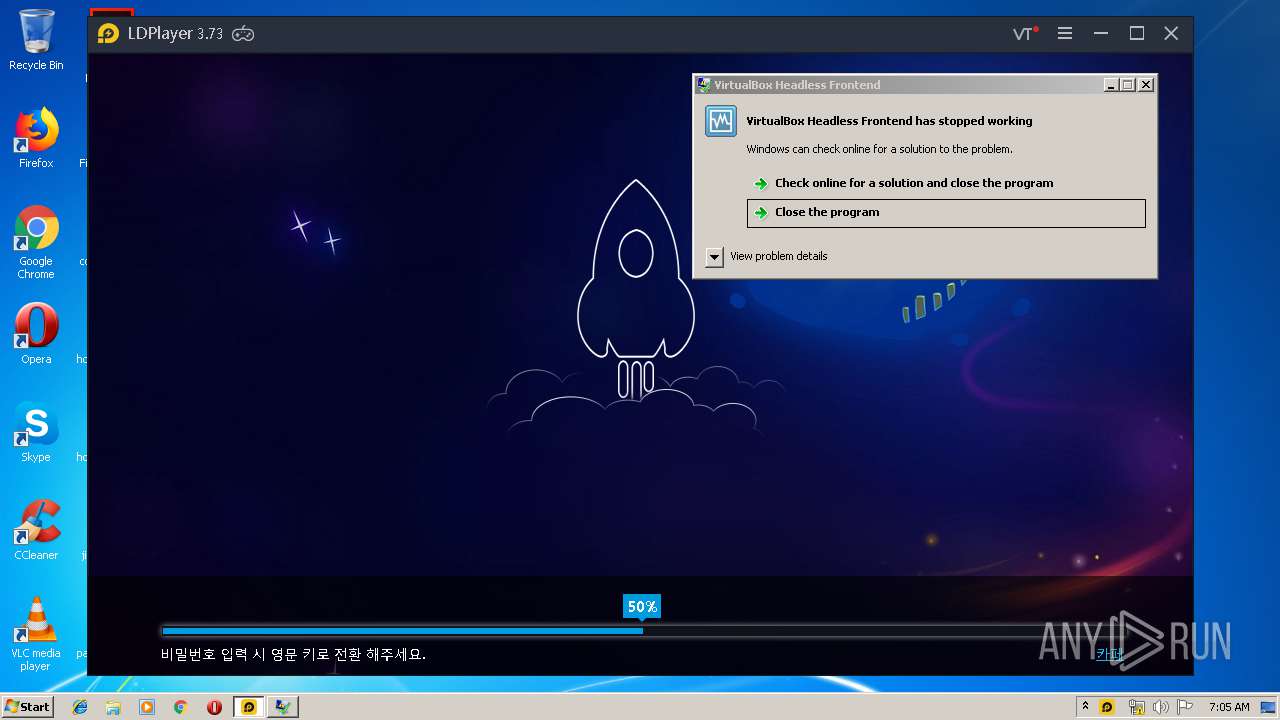Click the VT indicator in LDPlayer title bar
Screen dimensions: 1280x720
(1025, 33)
